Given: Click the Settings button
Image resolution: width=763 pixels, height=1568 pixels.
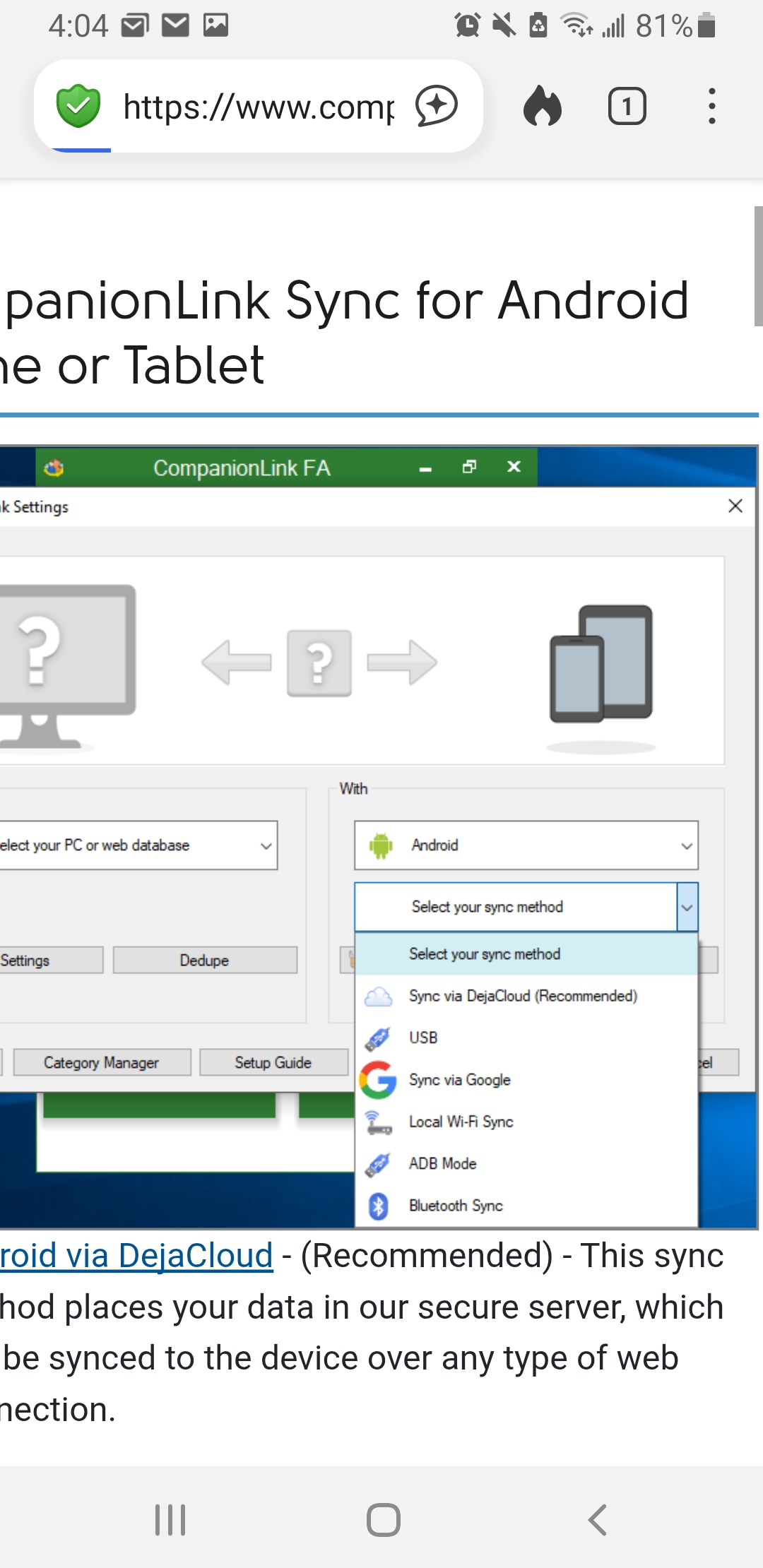Looking at the screenshot, I should coord(51,961).
